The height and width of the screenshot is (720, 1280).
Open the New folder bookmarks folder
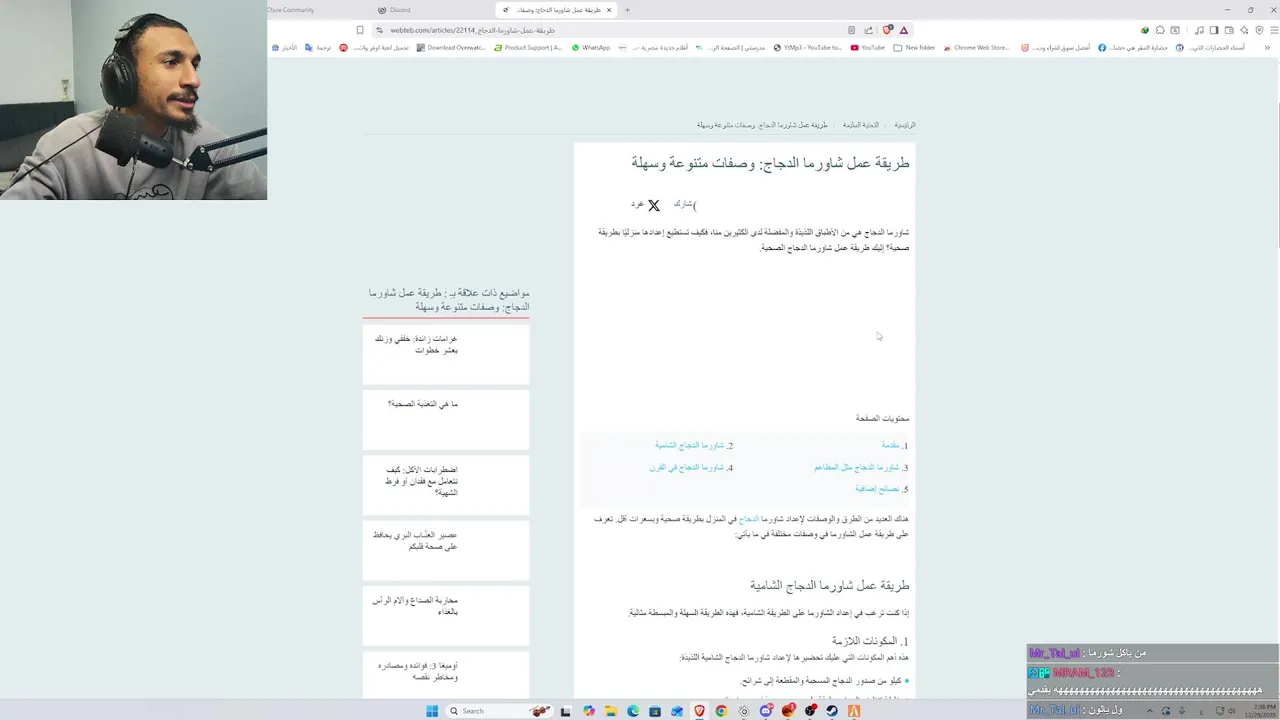[x=914, y=47]
